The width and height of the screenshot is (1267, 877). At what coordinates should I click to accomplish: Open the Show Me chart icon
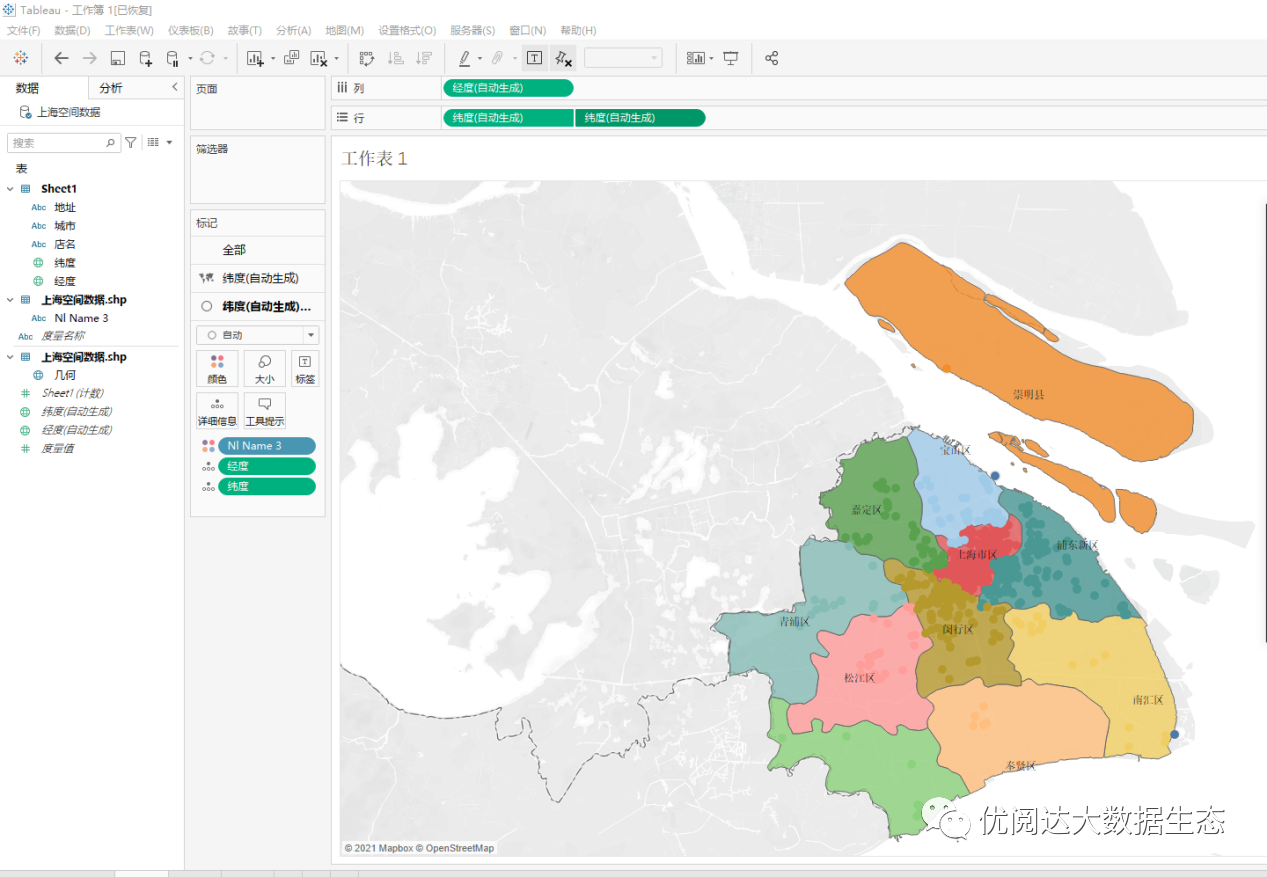[x=695, y=58]
